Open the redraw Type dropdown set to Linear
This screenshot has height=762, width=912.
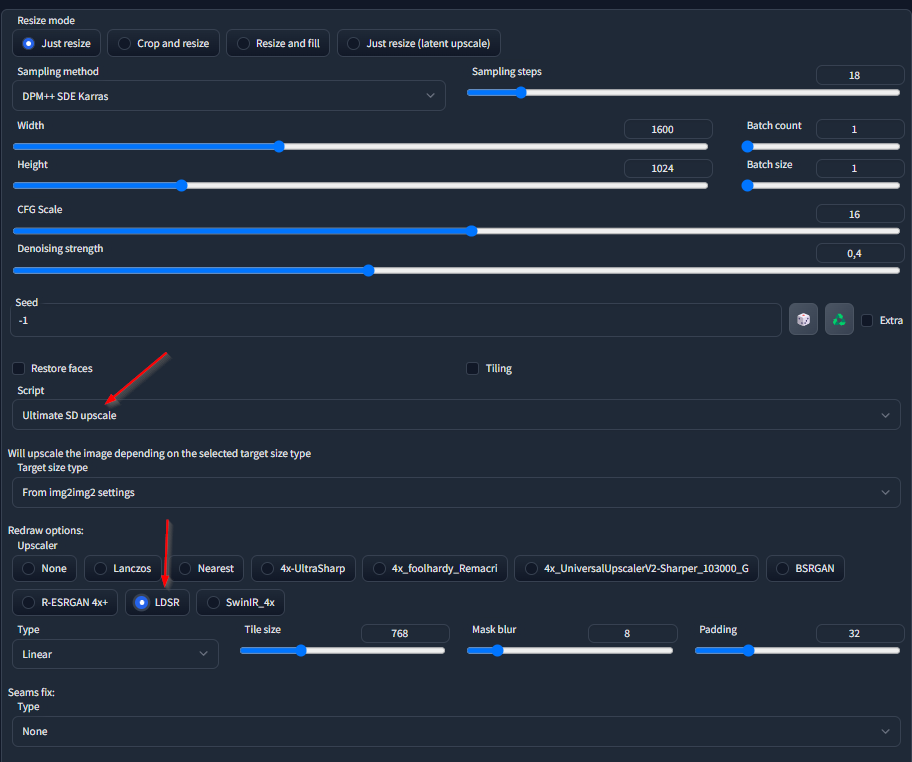point(116,654)
